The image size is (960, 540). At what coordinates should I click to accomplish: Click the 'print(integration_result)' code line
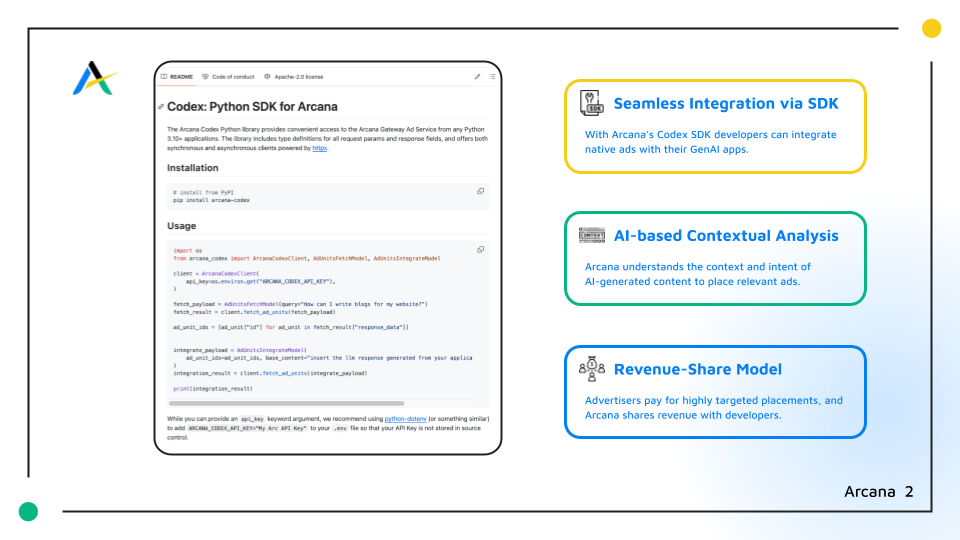[x=212, y=389]
